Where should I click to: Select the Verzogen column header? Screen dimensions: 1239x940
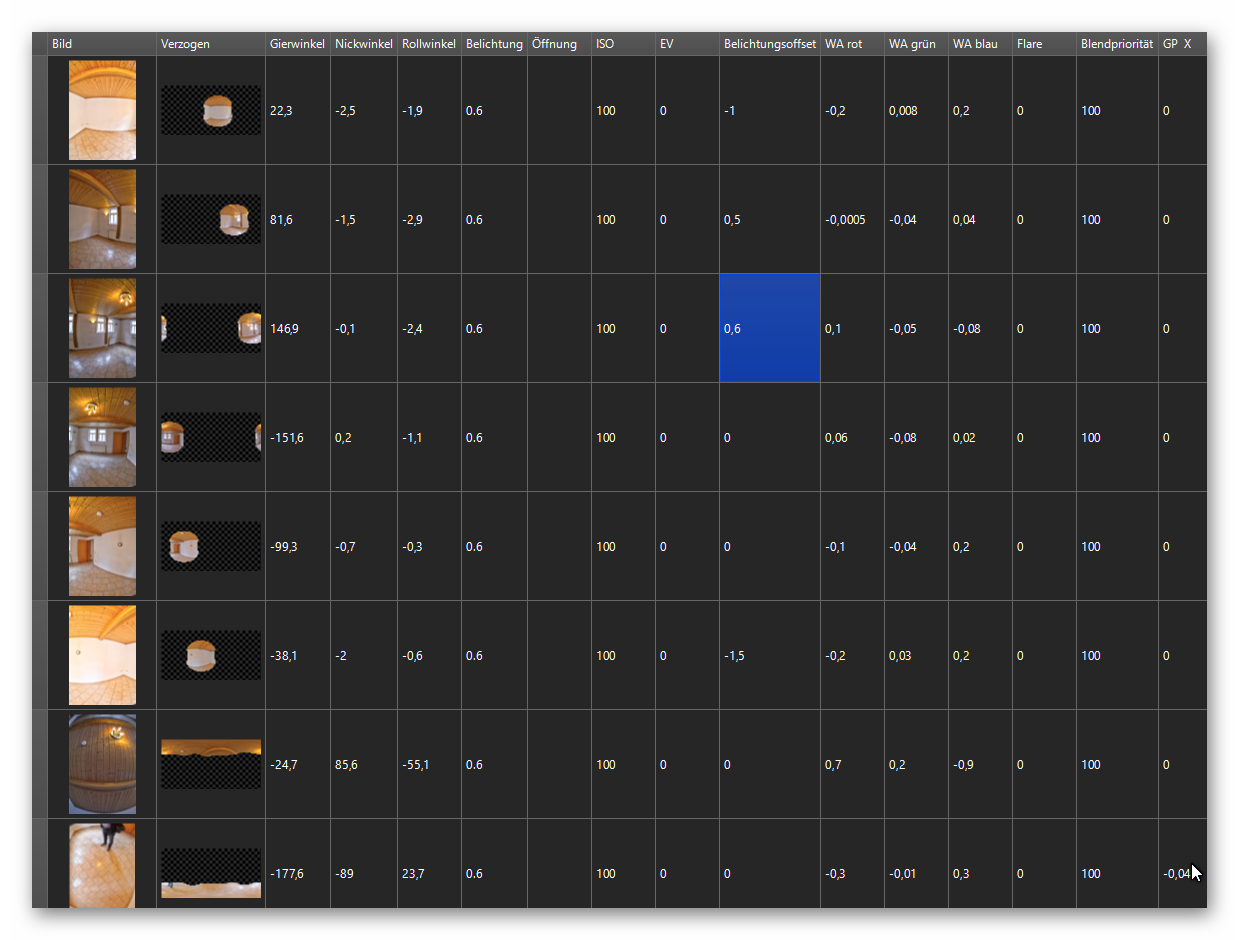tap(210, 44)
